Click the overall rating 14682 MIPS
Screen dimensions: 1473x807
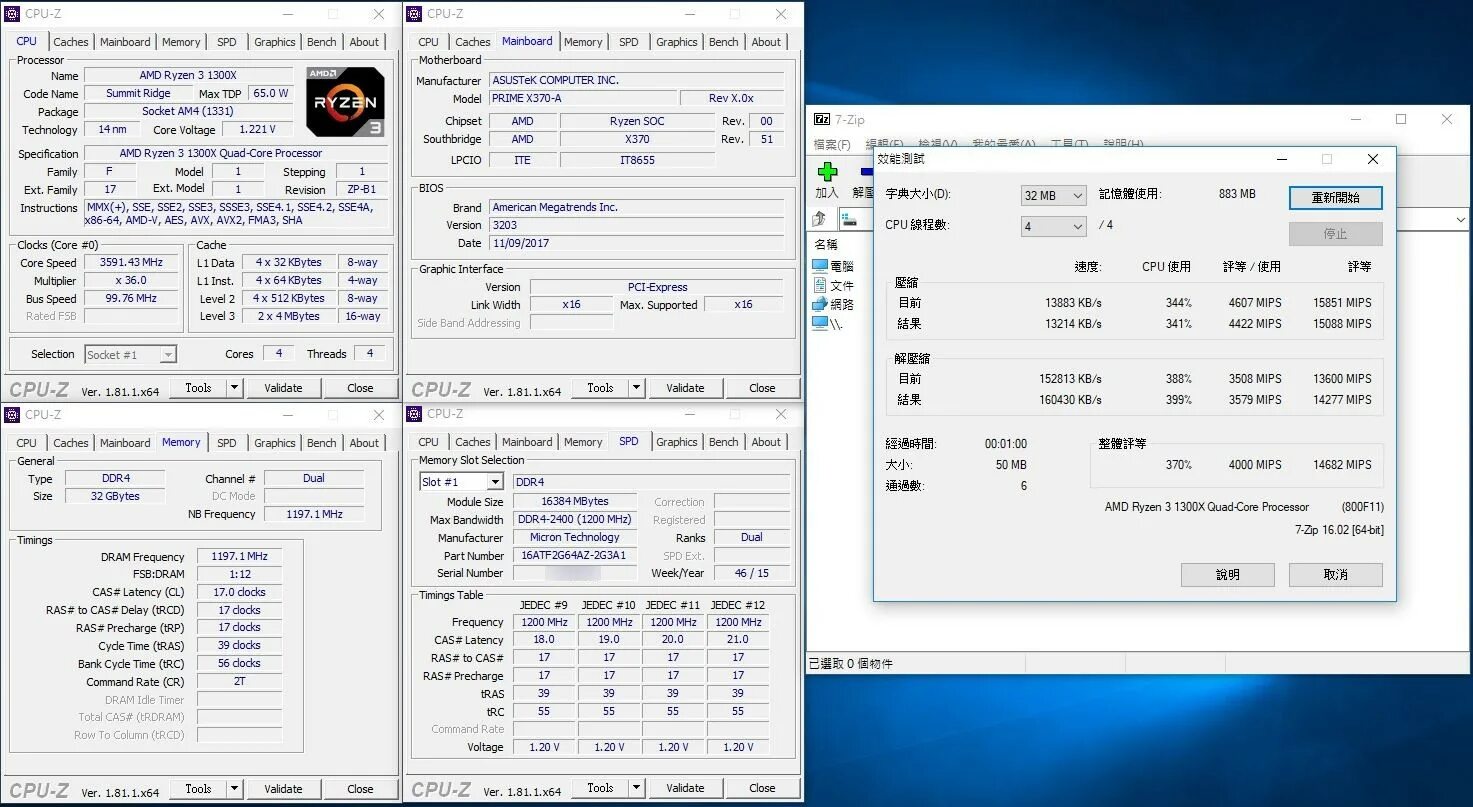tap(1342, 465)
